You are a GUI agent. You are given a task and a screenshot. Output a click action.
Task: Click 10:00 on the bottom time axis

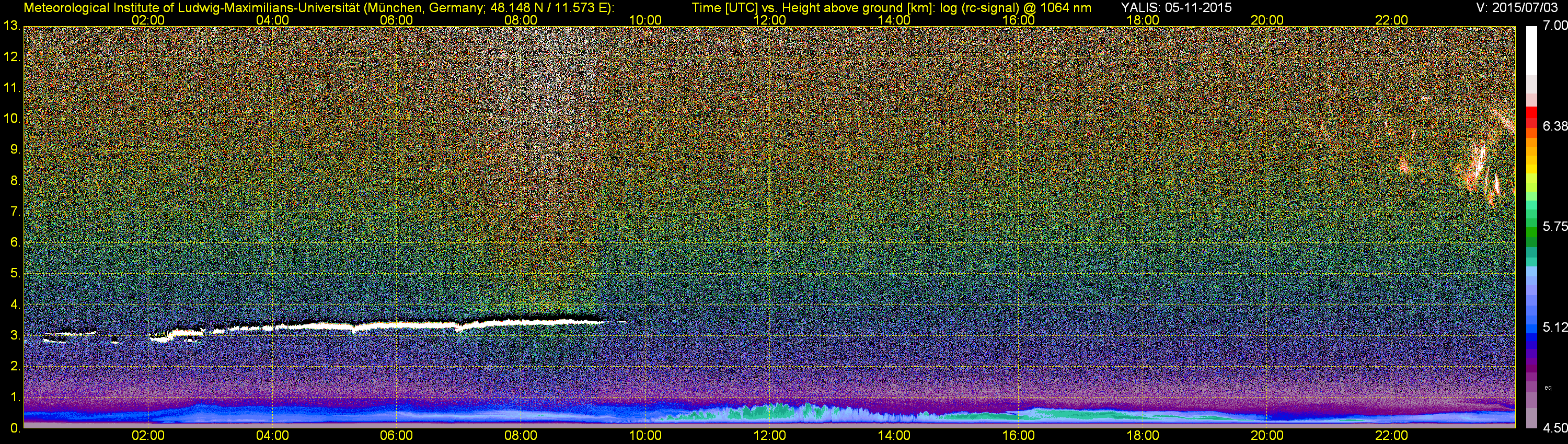645,436
